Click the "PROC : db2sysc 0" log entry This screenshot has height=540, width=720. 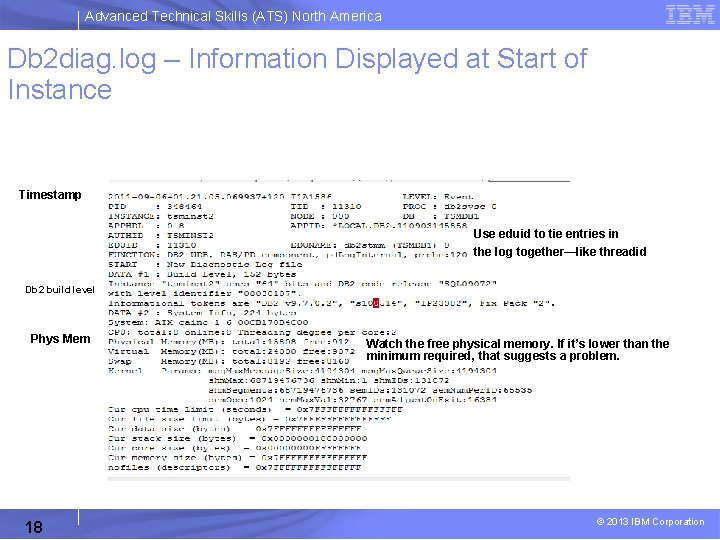point(450,207)
